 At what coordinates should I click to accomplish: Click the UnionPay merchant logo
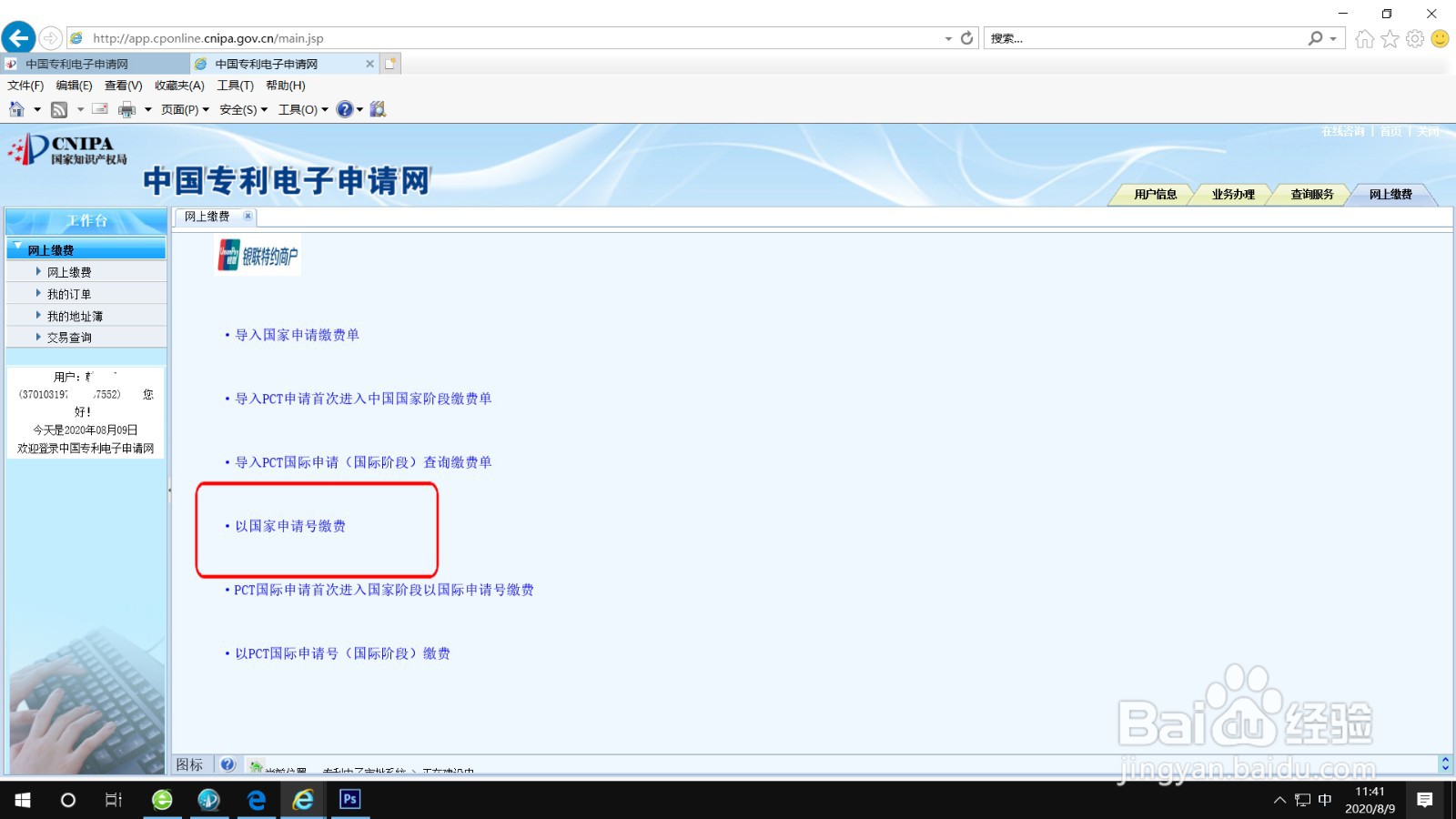(x=258, y=257)
